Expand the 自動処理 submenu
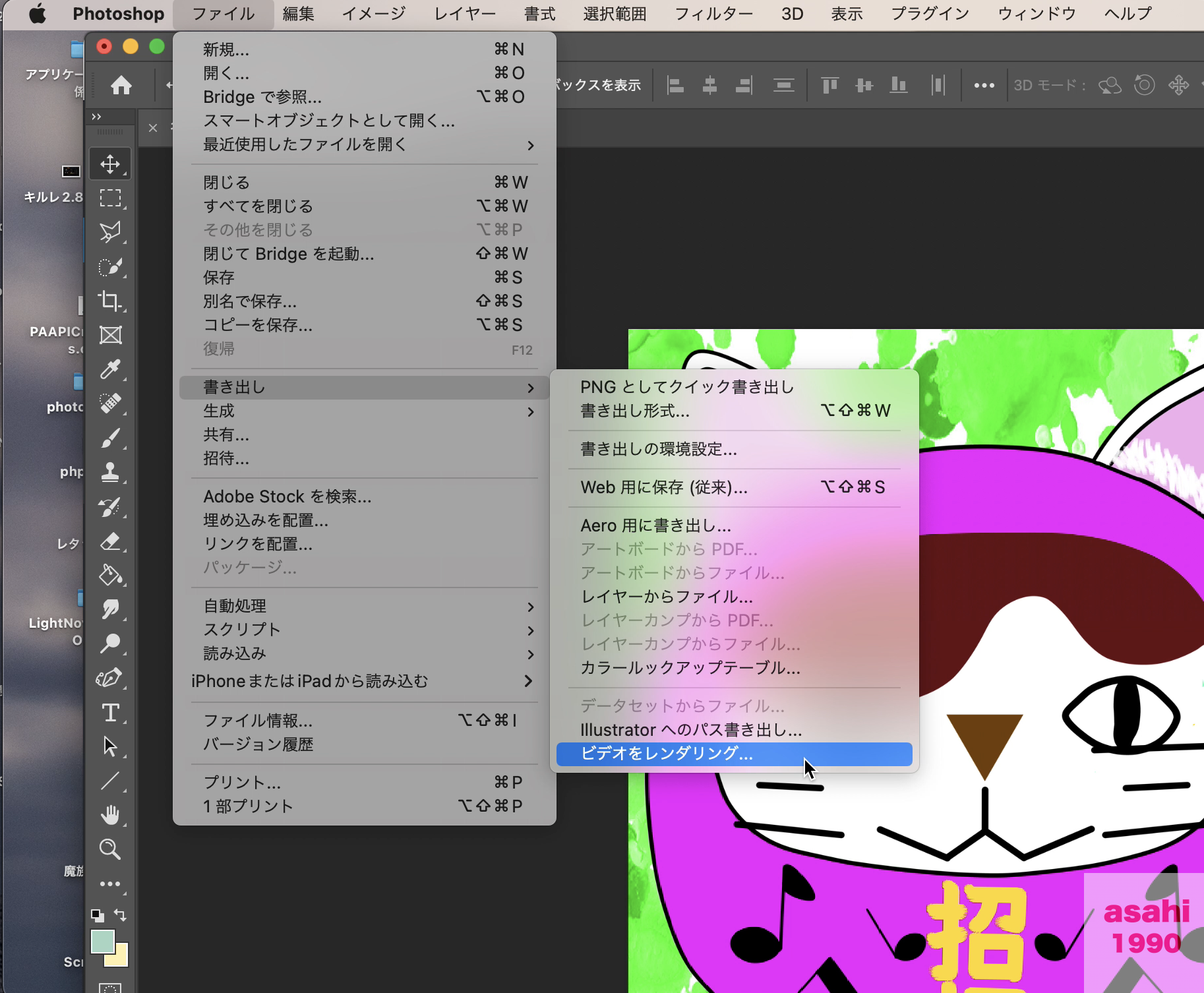Screen dimensions: 1204x993 (364, 606)
